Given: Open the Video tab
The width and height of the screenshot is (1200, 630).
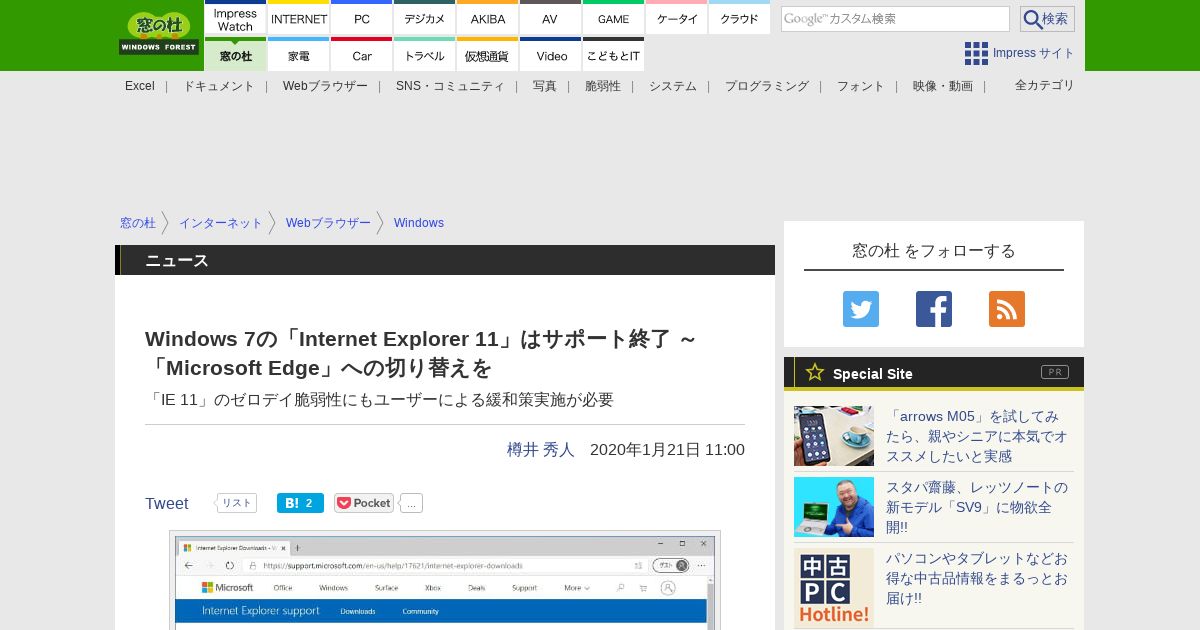Looking at the screenshot, I should point(551,55).
